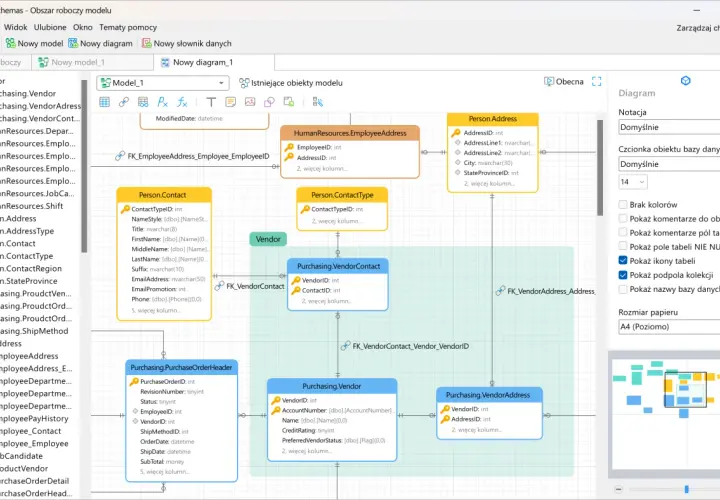Click the zoom slider handle below the minimap

coord(686,489)
